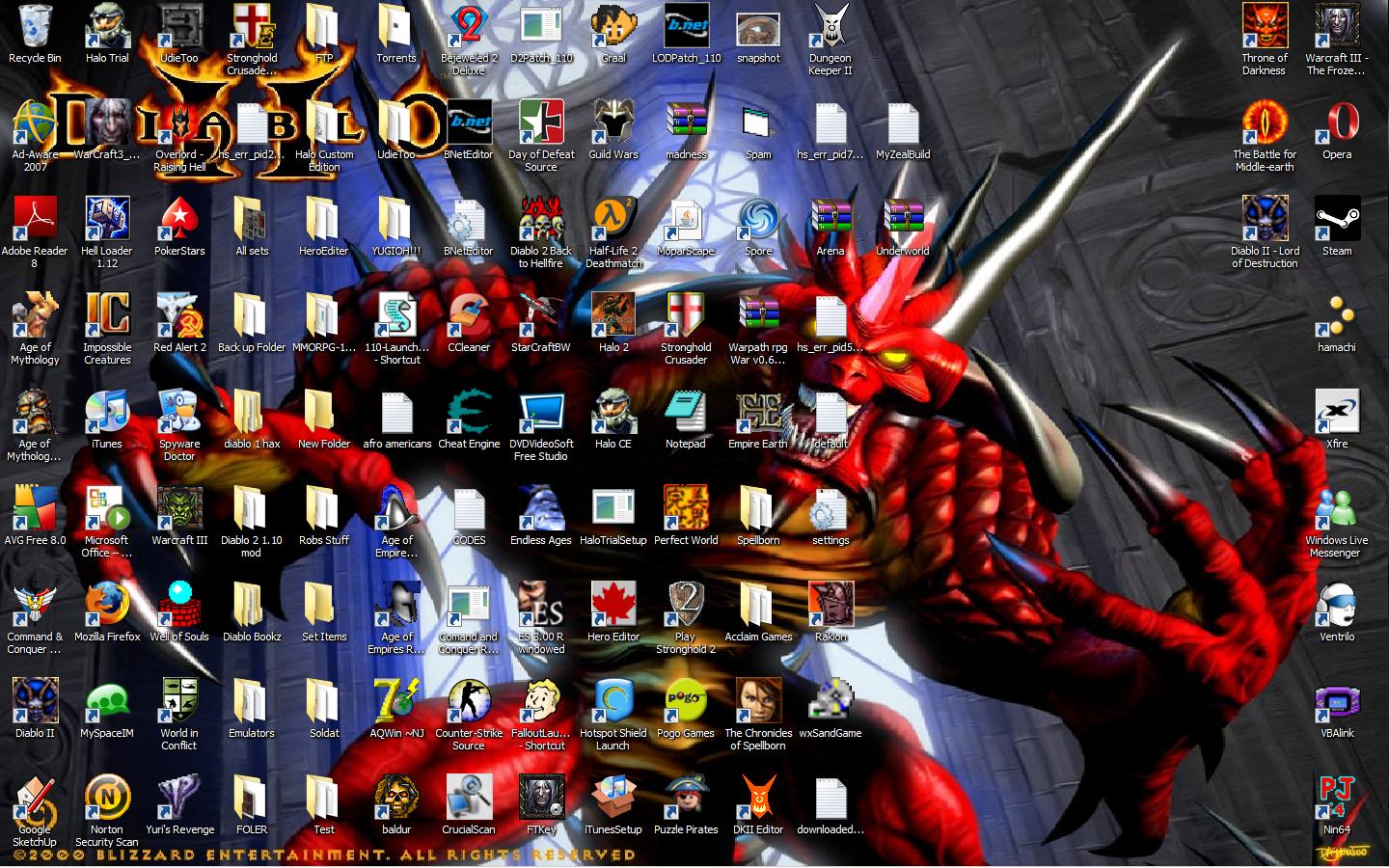Select the Torrents folder
The width and height of the screenshot is (1389, 868).
(x=396, y=26)
